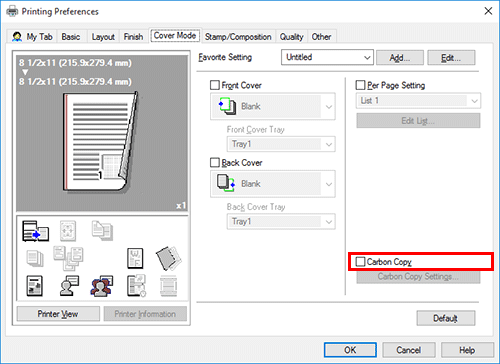Click the Printer View button

(x=58, y=314)
